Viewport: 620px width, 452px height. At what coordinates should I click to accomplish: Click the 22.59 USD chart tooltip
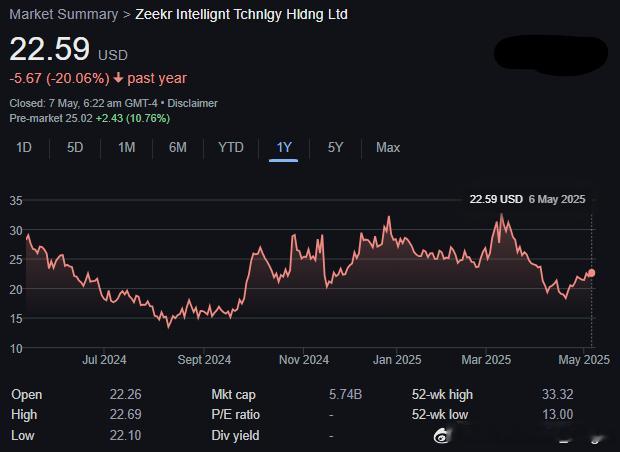click(527, 199)
